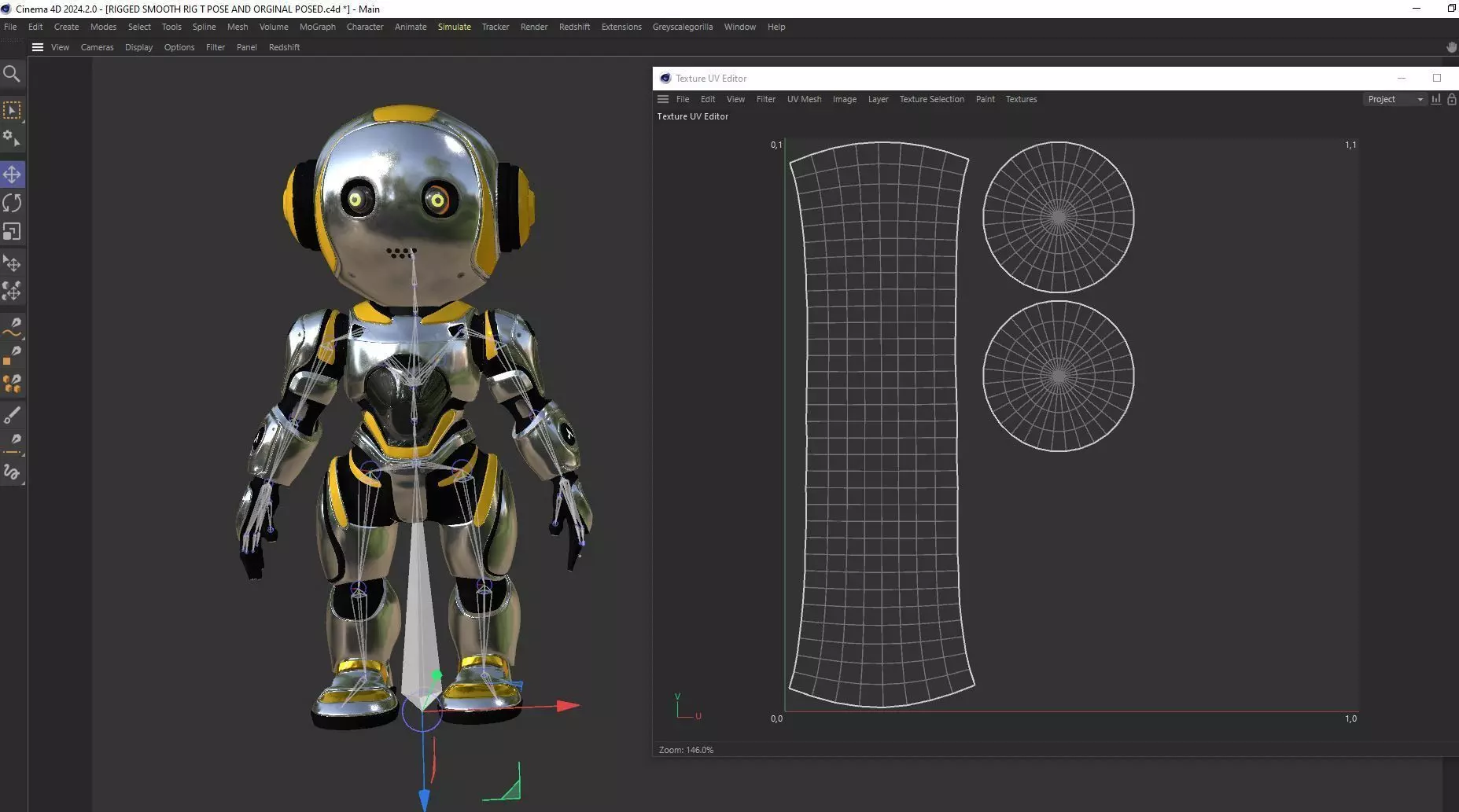The height and width of the screenshot is (812, 1459).
Task: Activate the Move tool icon
Action: click(x=12, y=175)
